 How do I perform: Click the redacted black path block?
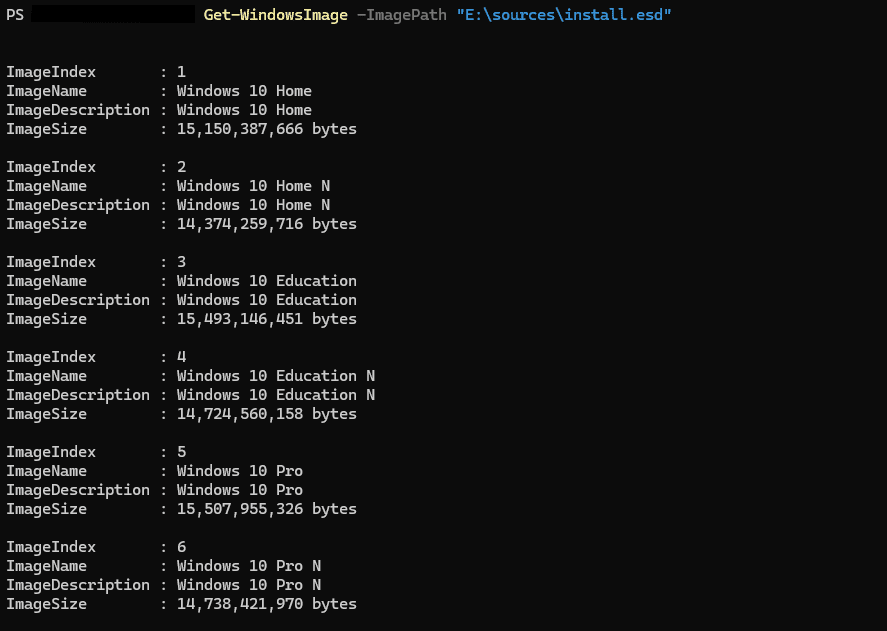[113, 15]
